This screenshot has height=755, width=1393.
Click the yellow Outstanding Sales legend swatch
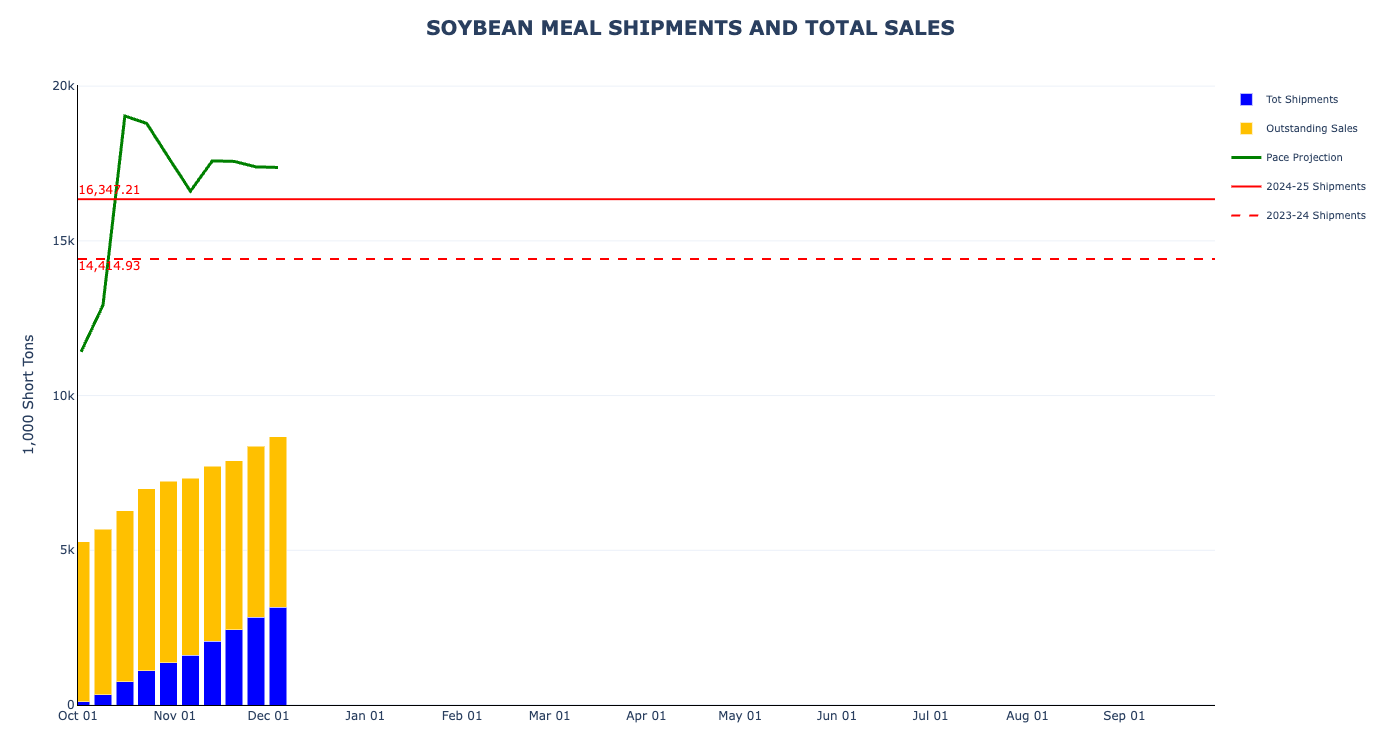click(x=1246, y=129)
